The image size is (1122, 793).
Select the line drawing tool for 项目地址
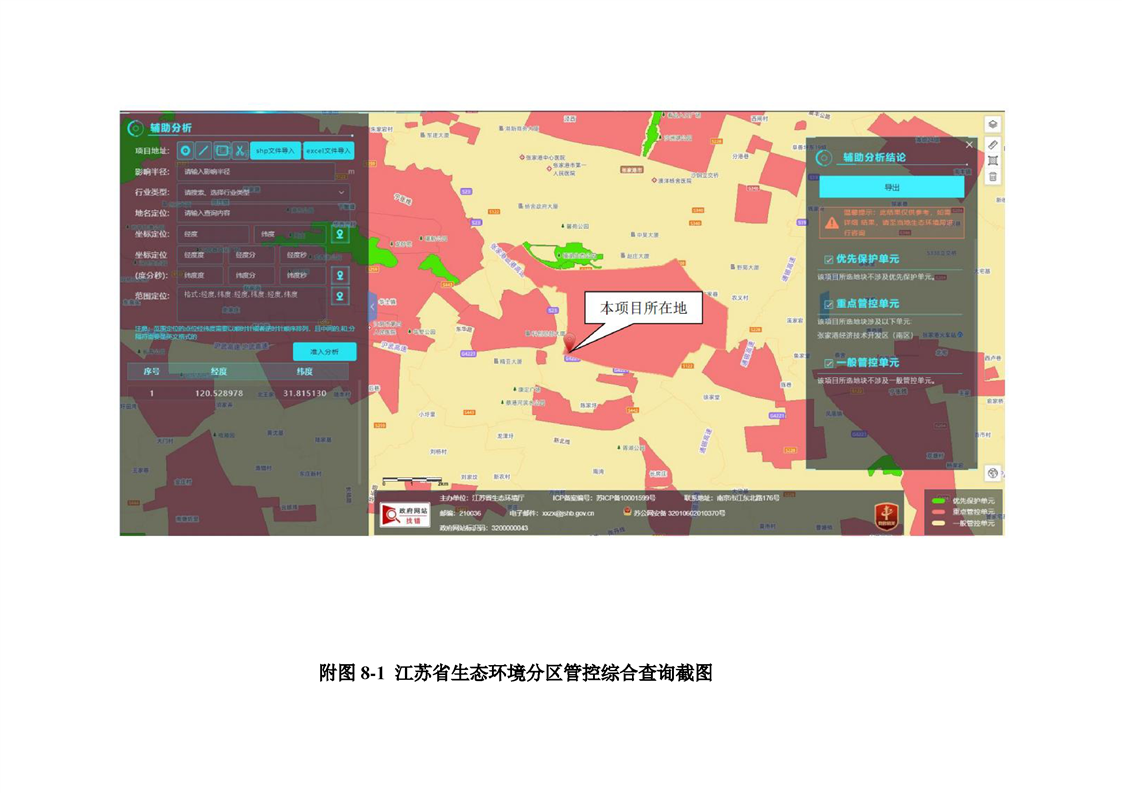point(203,151)
